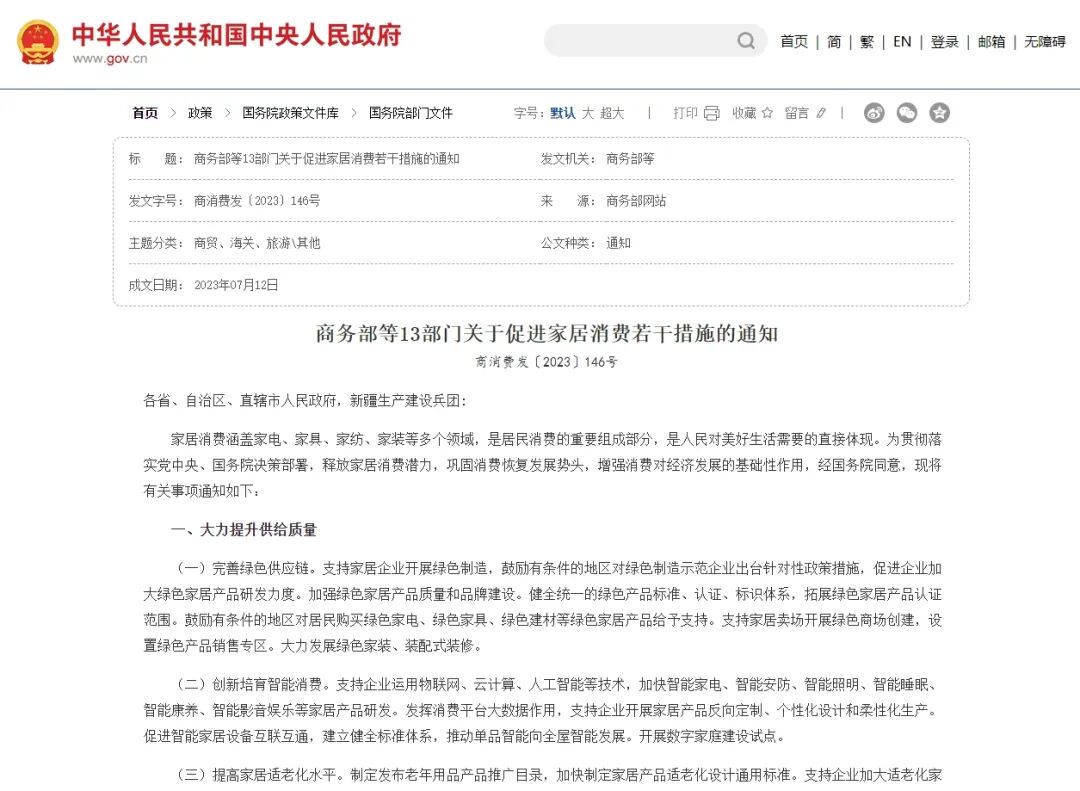Click the title value 商务部等13部门关于促进家居消费若干措施的通知 in table
The width and height of the screenshot is (1080, 791).
(326, 158)
